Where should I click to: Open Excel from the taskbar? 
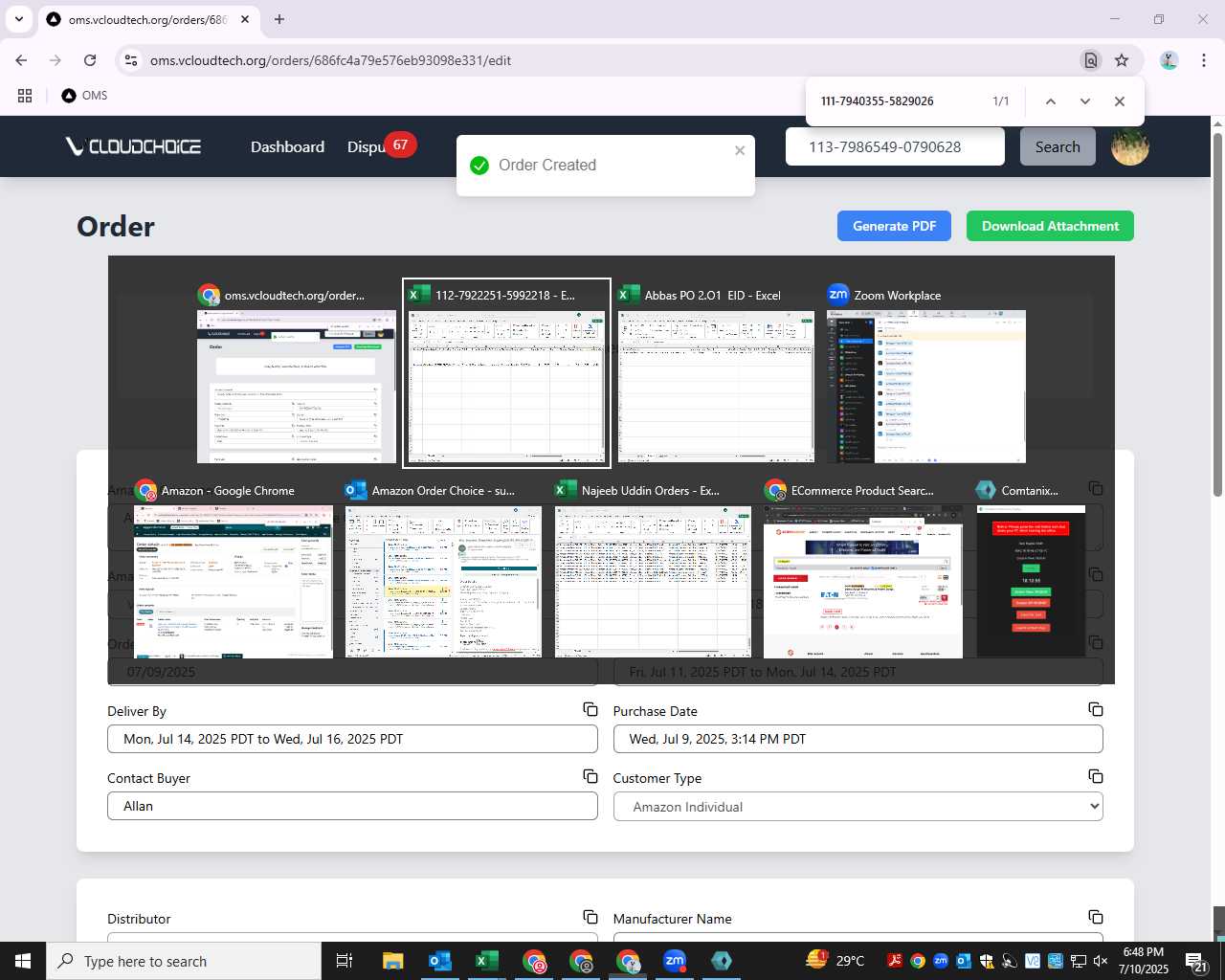tap(487, 961)
